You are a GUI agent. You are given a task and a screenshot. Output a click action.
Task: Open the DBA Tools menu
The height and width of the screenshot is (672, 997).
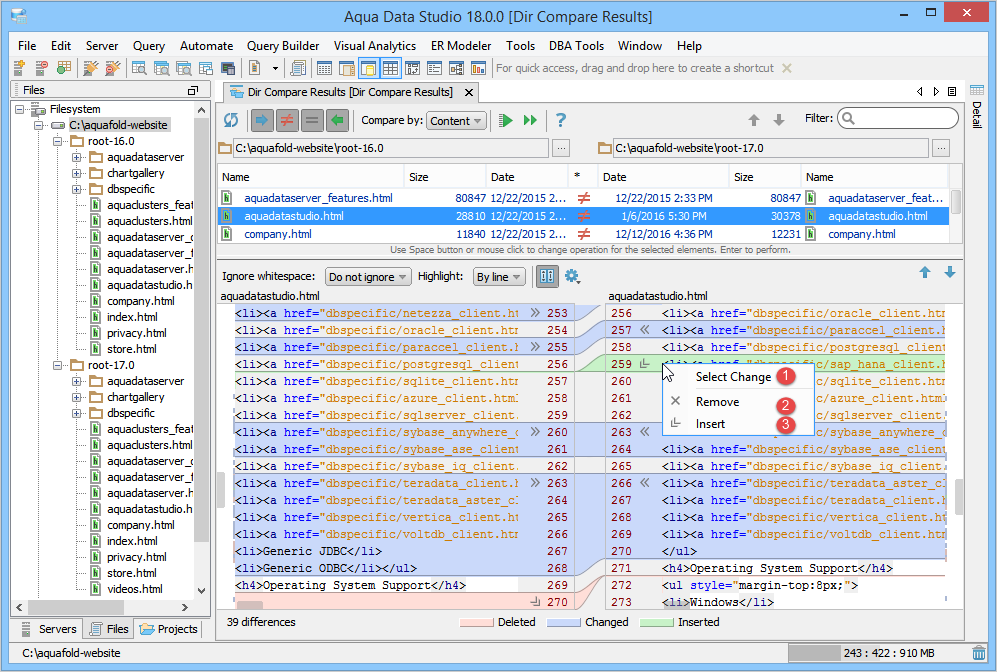(576, 46)
